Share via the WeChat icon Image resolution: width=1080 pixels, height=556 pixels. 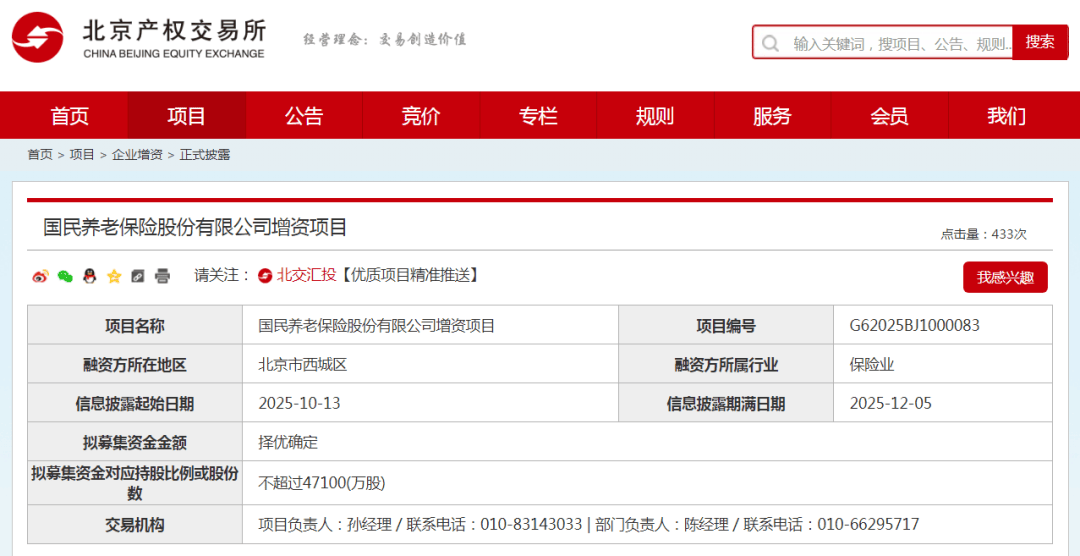pyautogui.click(x=65, y=276)
